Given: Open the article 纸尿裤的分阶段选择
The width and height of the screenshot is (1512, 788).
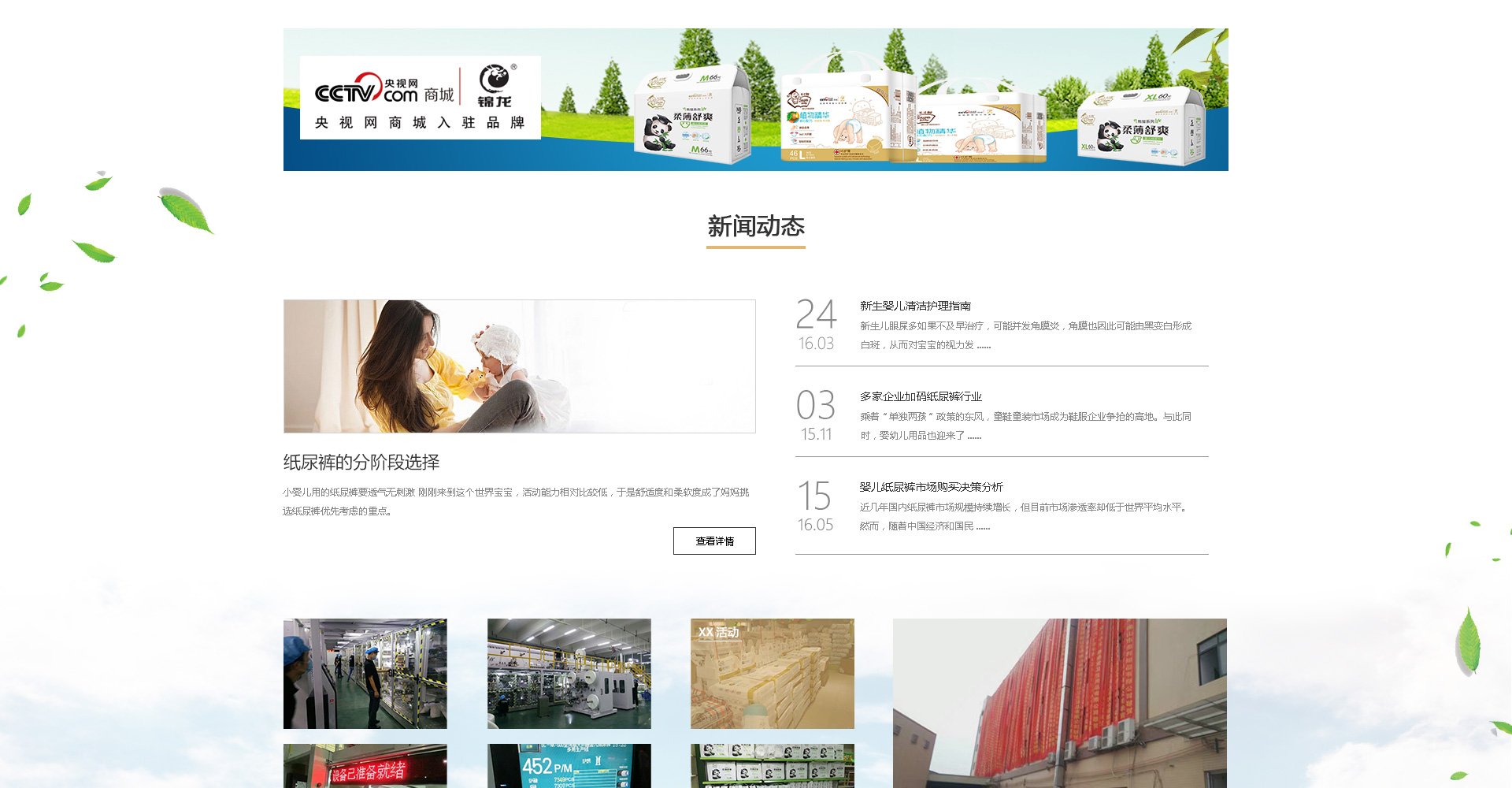Looking at the screenshot, I should pos(361,462).
